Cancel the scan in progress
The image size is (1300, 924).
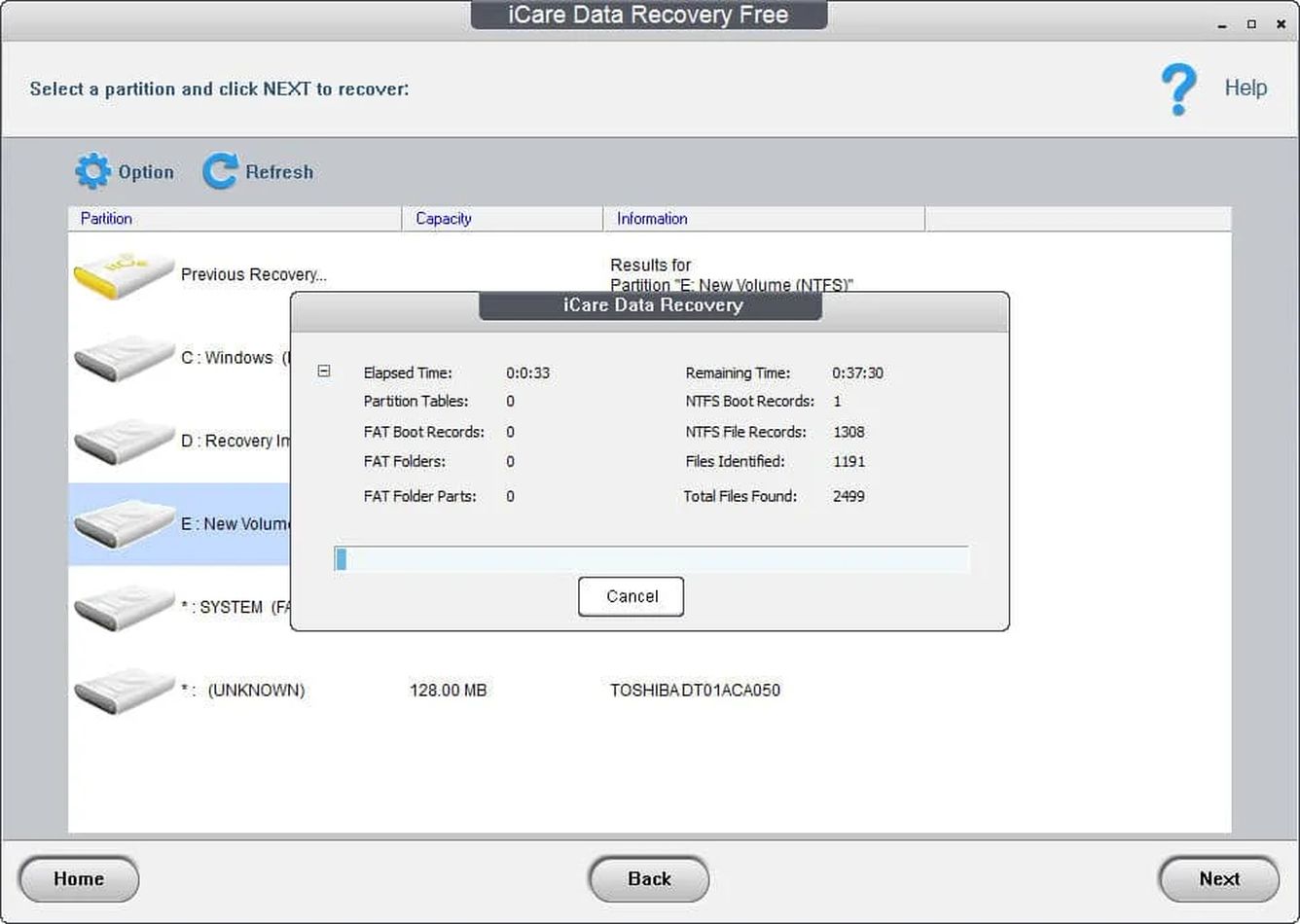(x=632, y=596)
